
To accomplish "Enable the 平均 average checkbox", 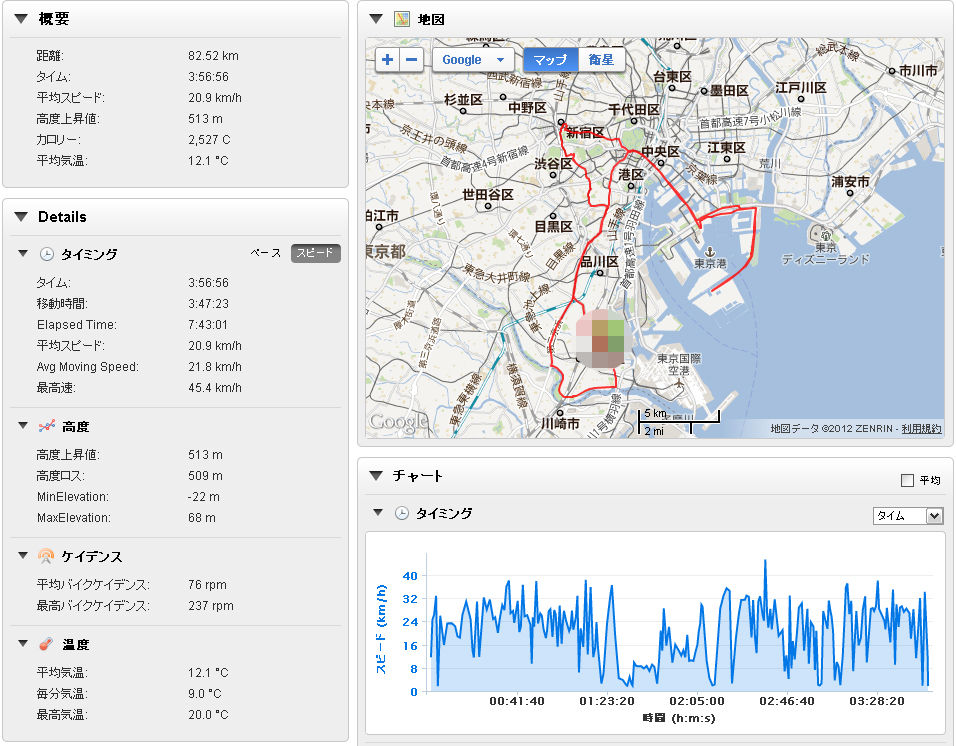I will (x=907, y=480).
